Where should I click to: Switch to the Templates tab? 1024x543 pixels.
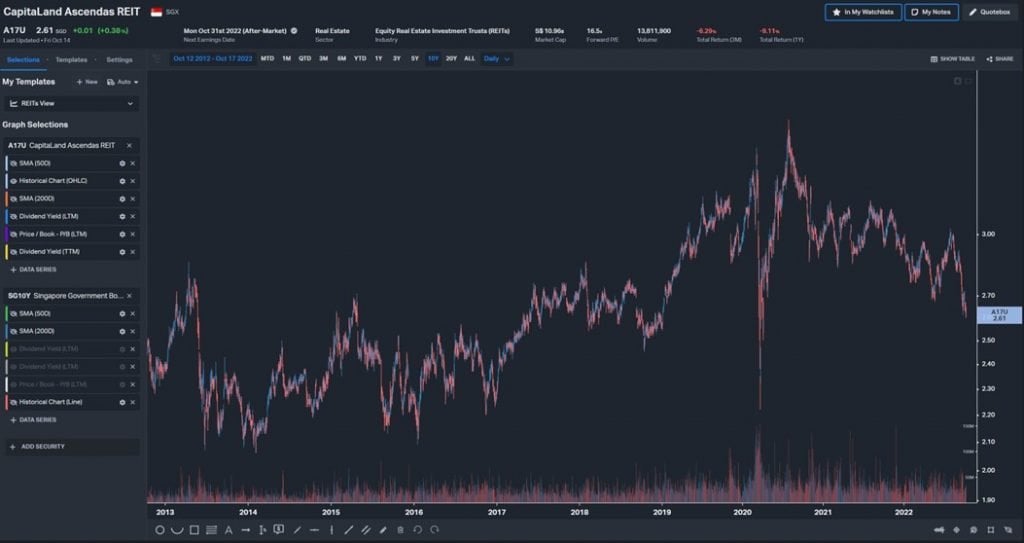(71, 59)
